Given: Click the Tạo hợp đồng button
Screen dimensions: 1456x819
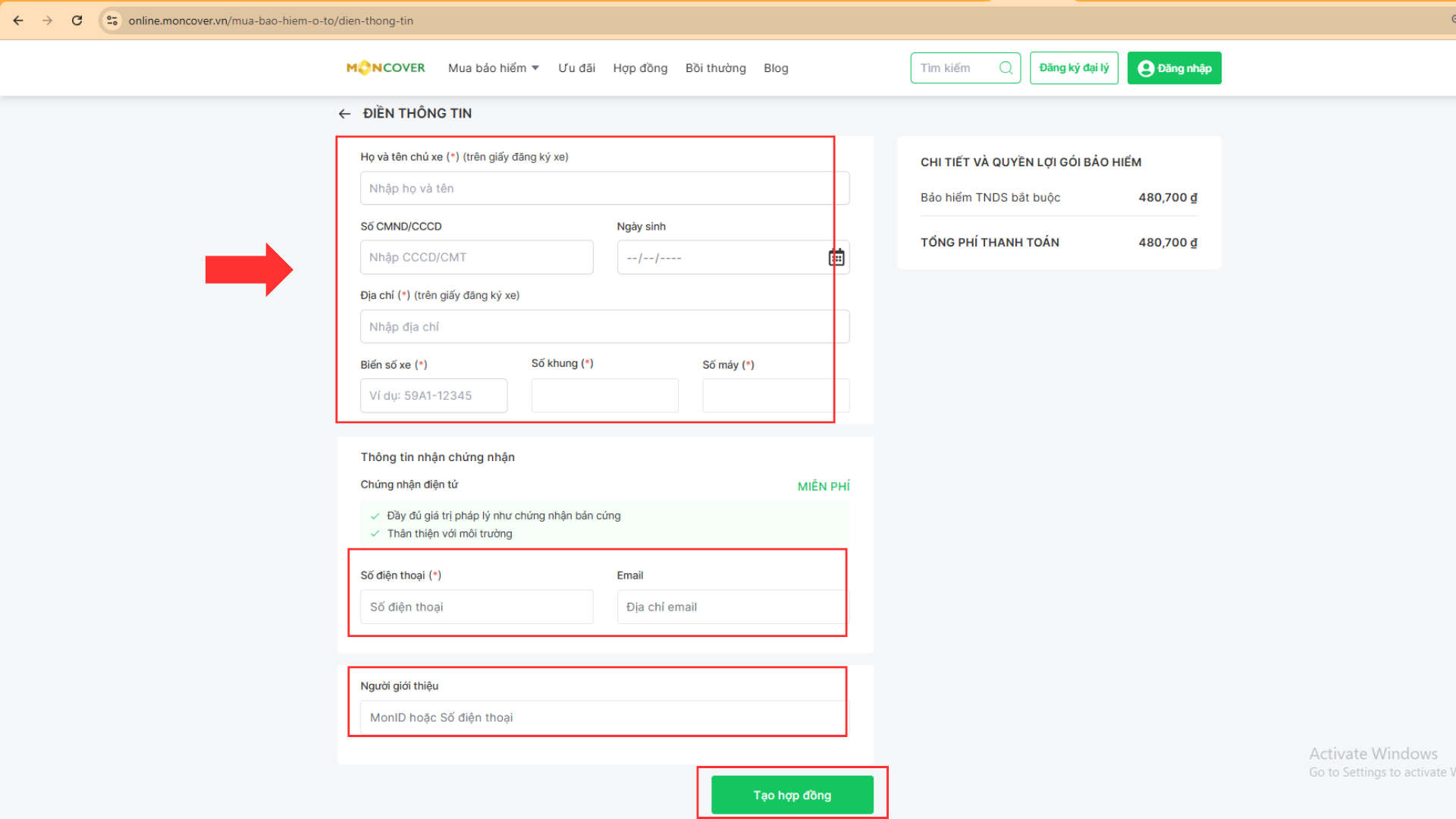Looking at the screenshot, I should point(792,795).
